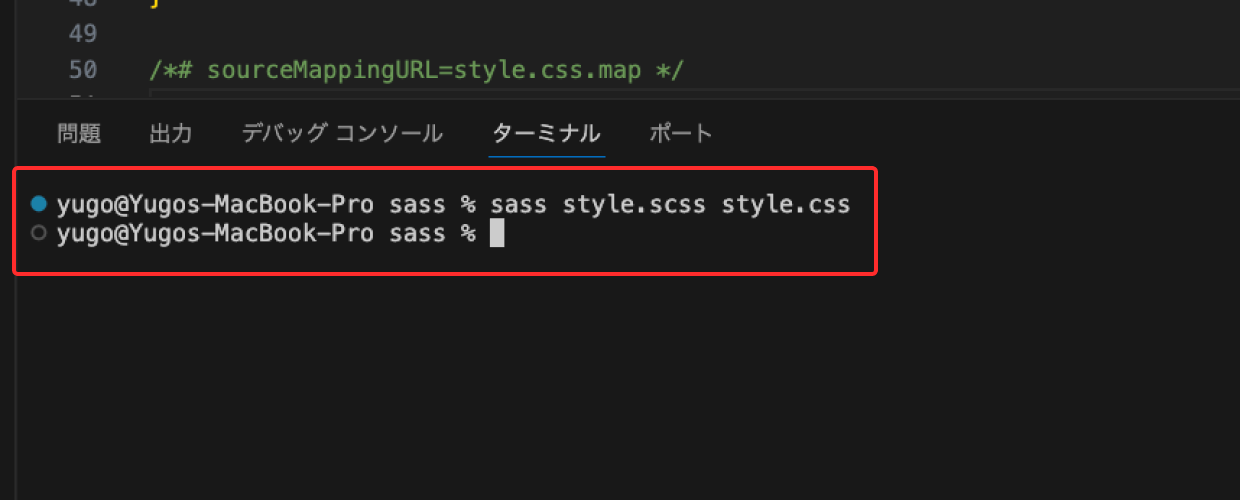Open the 問題 panel tab
Viewport: 1240px width, 500px height.
point(79,133)
